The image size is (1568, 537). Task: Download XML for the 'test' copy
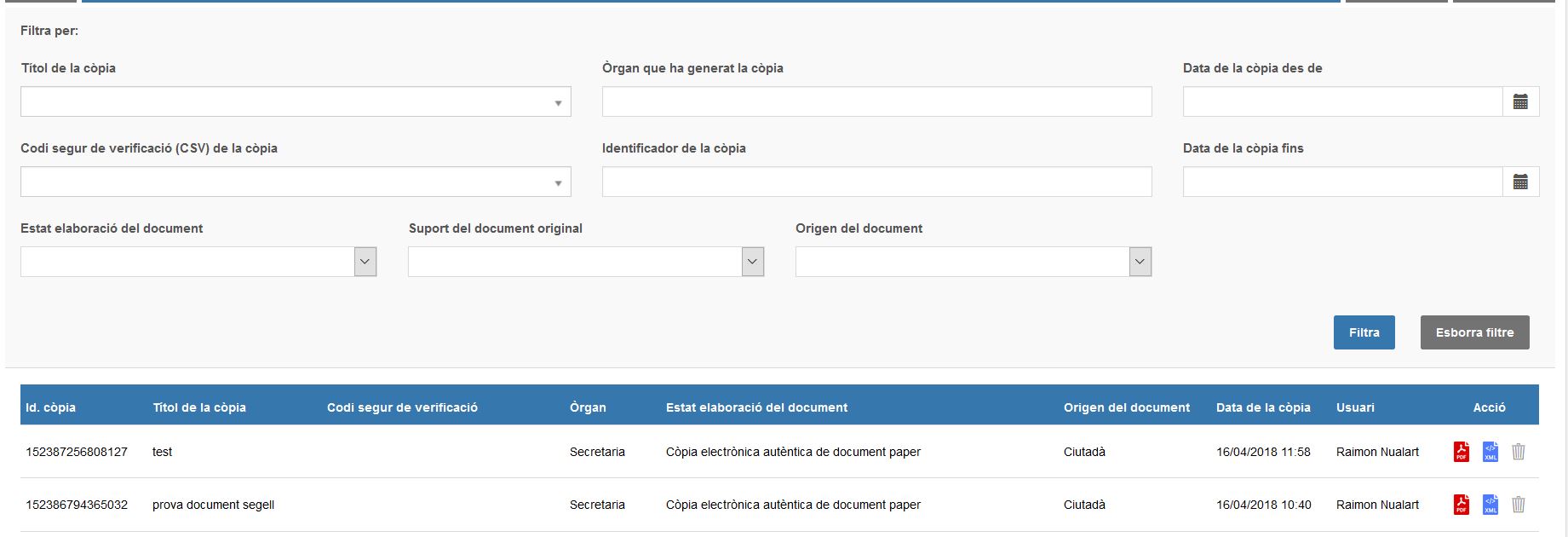click(1490, 452)
